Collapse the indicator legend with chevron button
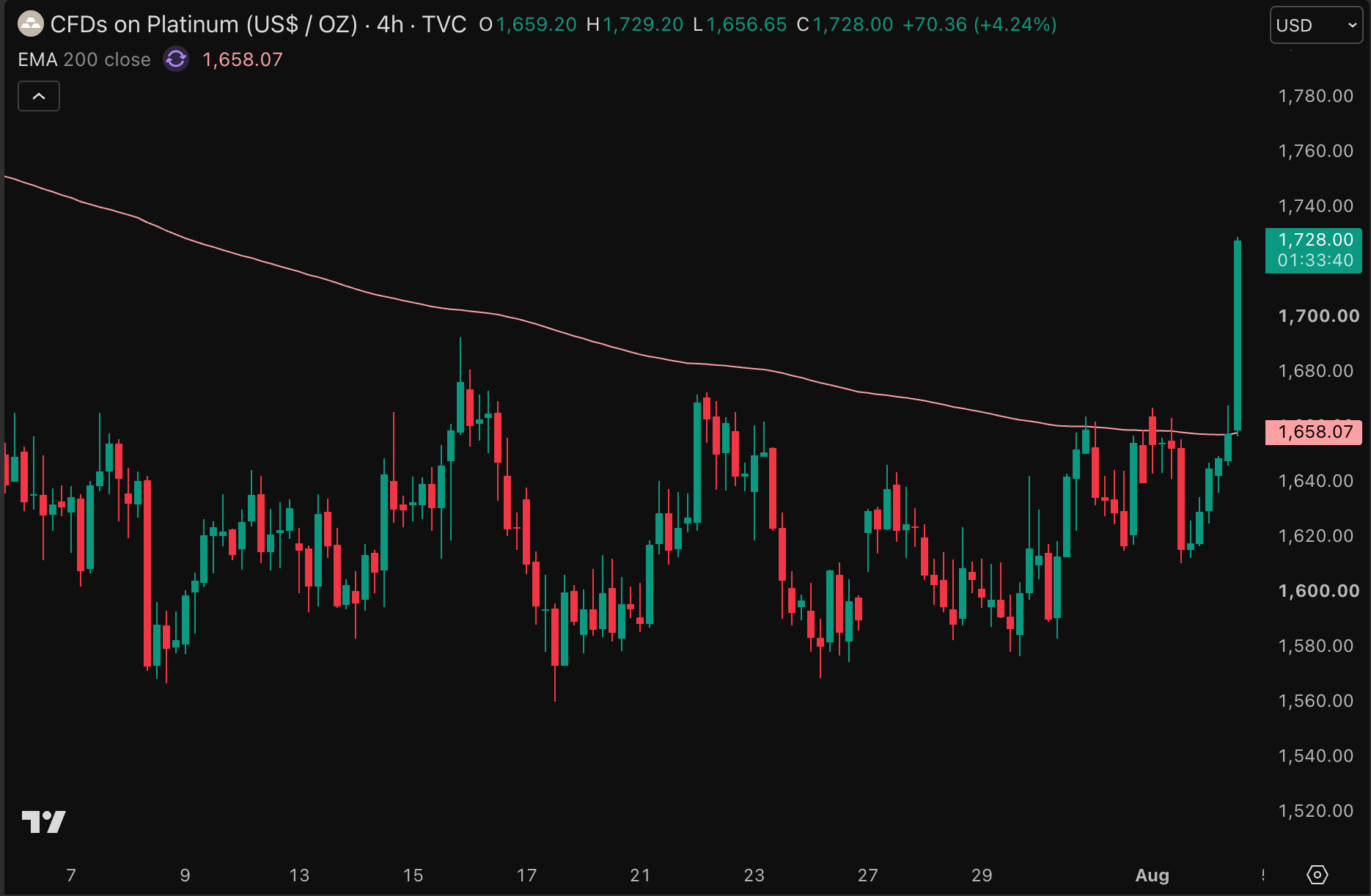1371x896 pixels. click(39, 96)
